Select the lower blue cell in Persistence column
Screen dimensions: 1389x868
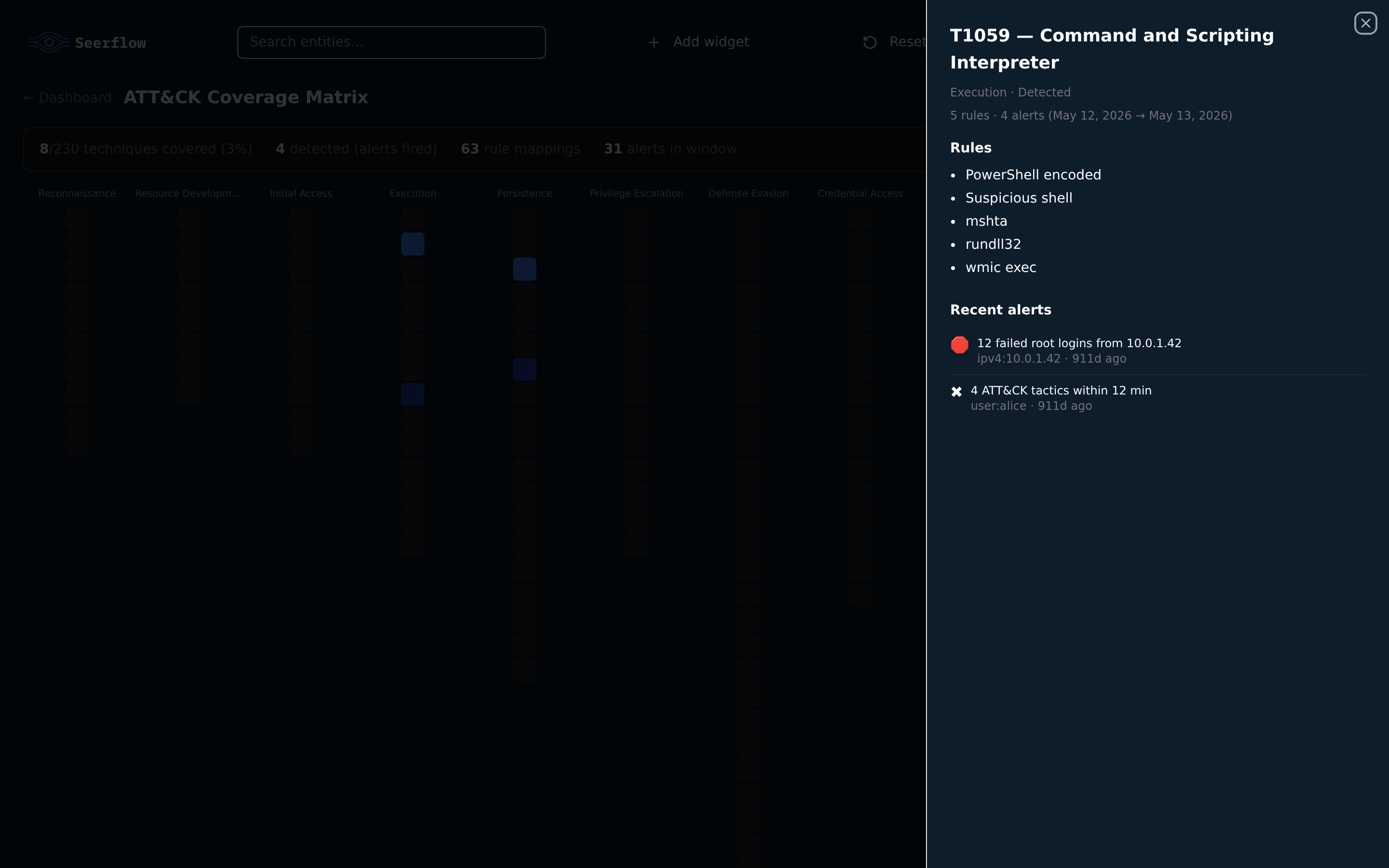(525, 369)
